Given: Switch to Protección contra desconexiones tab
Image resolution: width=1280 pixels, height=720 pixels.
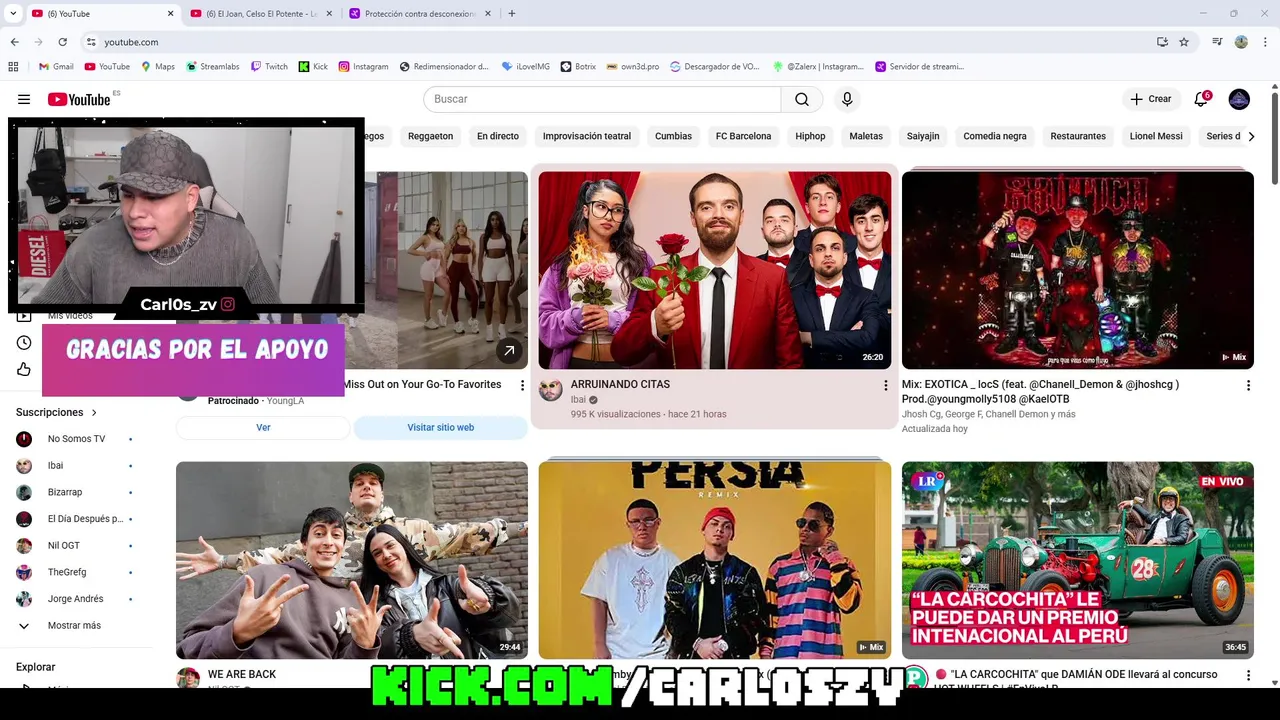Looking at the screenshot, I should pyautogui.click(x=420, y=13).
